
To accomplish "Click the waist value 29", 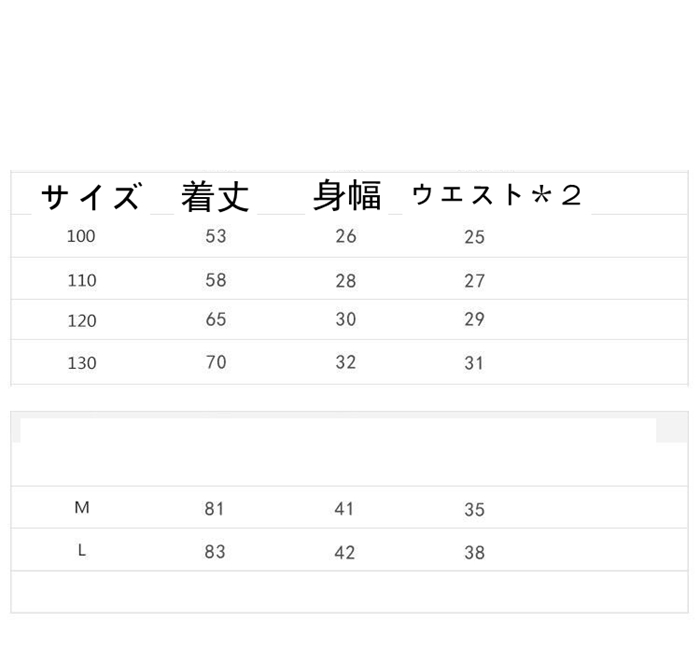I will tap(474, 320).
